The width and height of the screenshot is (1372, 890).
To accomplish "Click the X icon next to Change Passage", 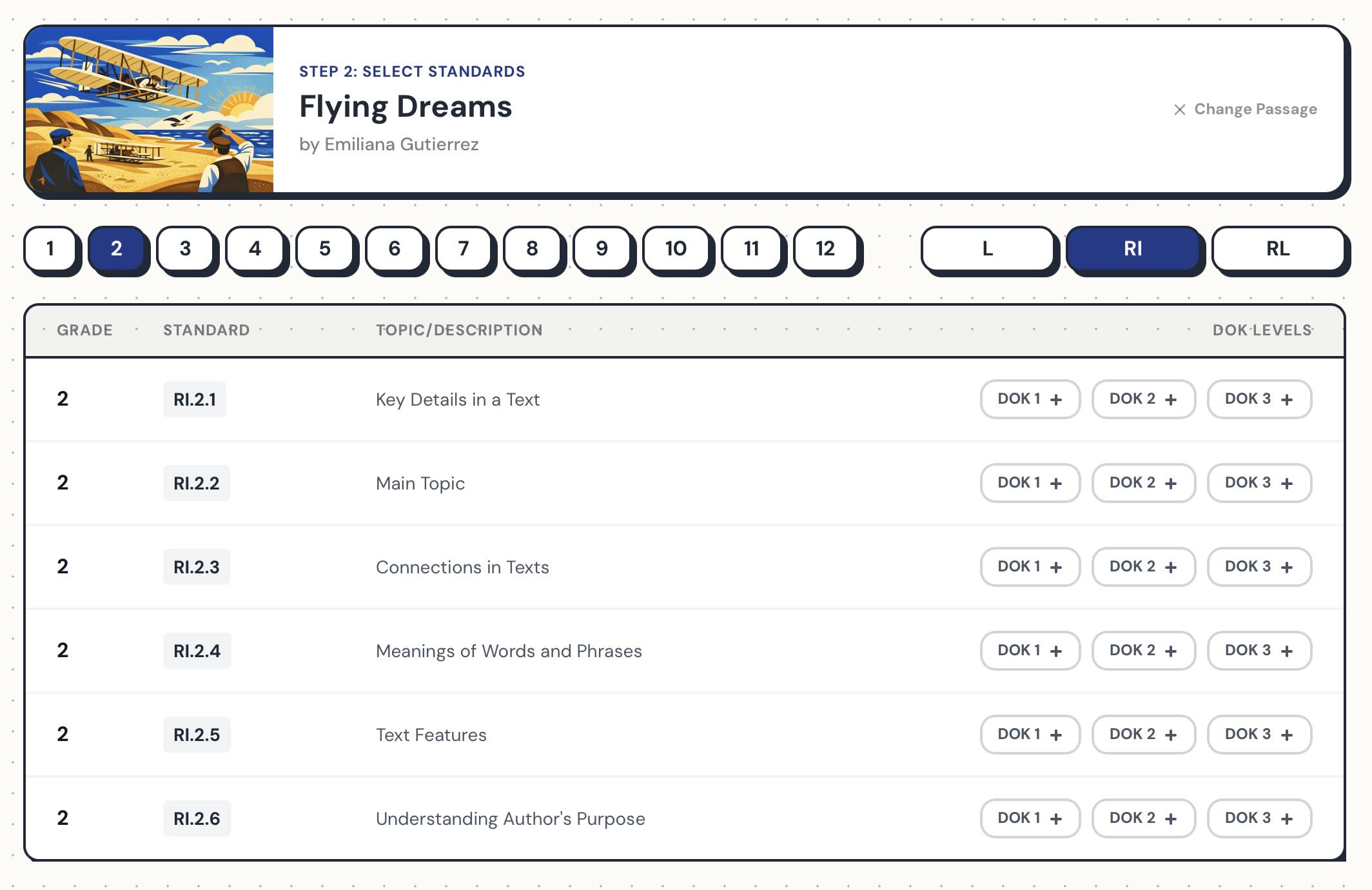I will (x=1179, y=109).
